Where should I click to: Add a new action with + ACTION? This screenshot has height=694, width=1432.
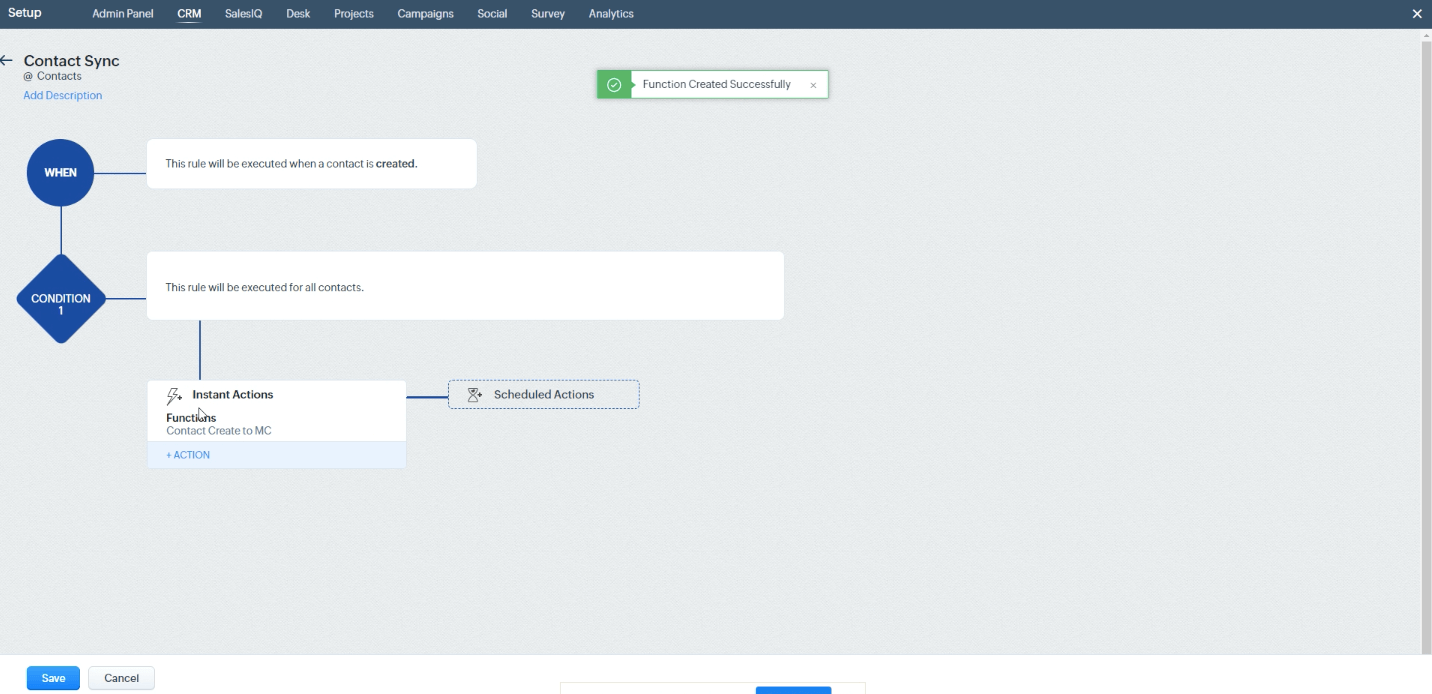click(187, 454)
